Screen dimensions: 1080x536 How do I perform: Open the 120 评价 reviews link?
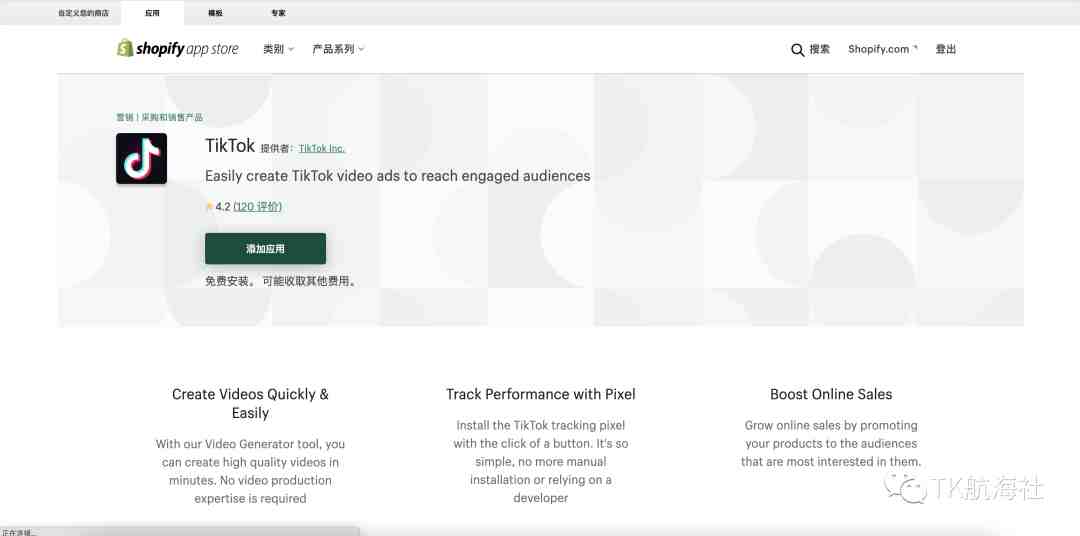click(258, 206)
